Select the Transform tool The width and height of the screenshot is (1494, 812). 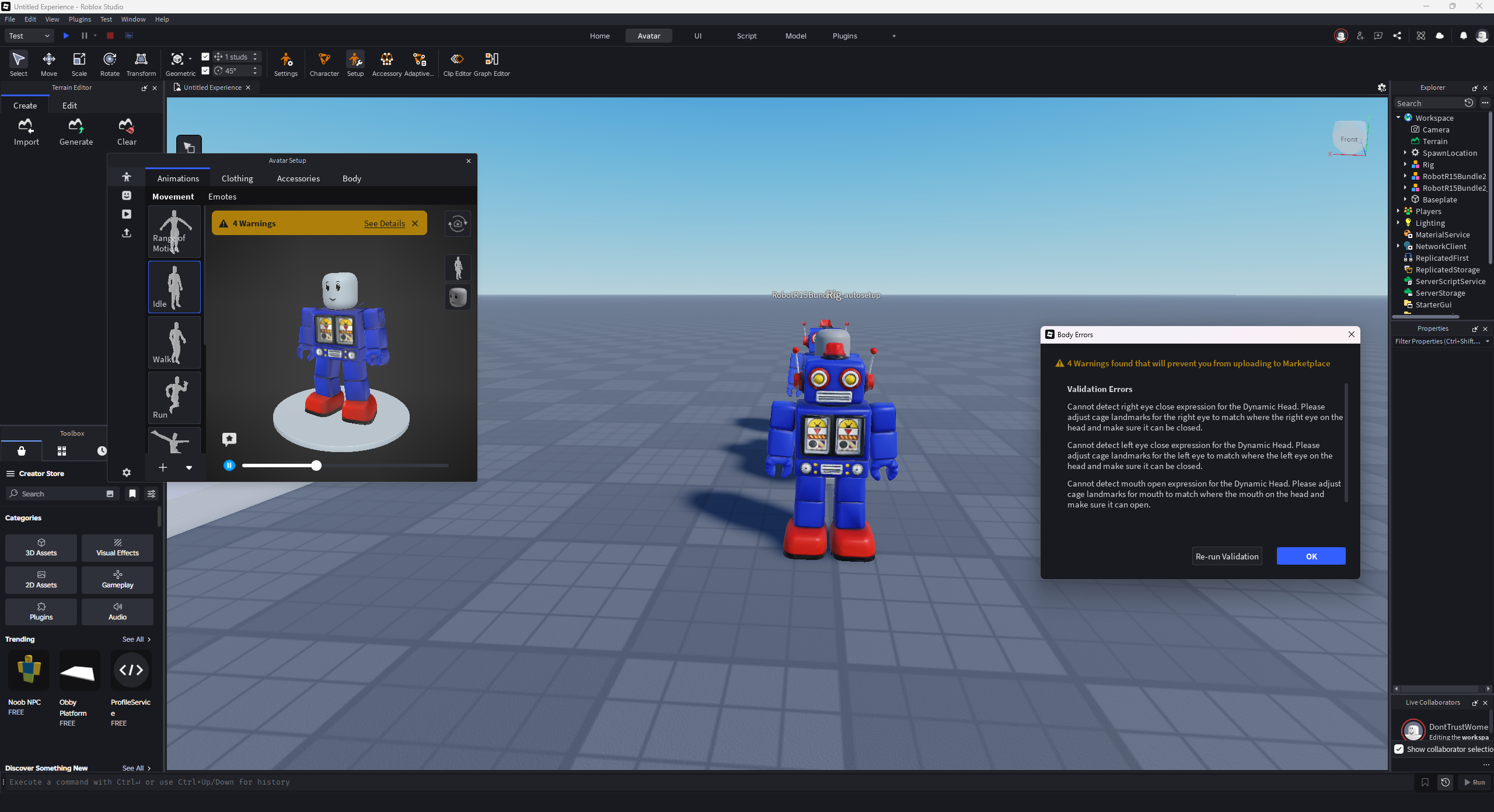141,64
